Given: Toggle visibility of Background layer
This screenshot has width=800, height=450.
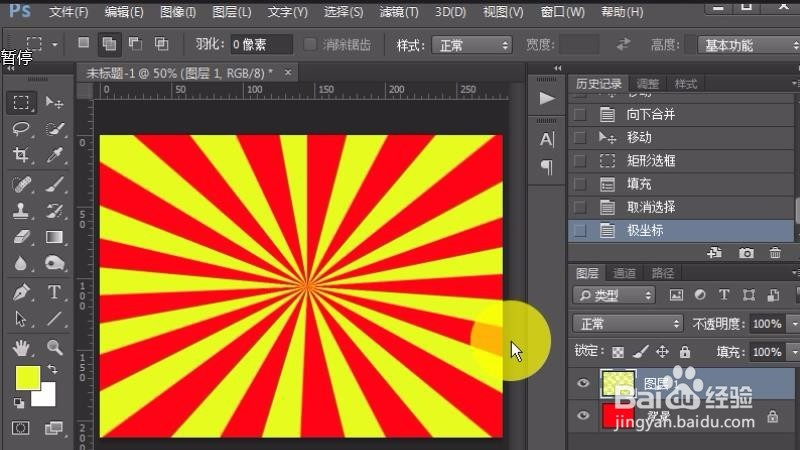Looking at the screenshot, I should click(583, 415).
